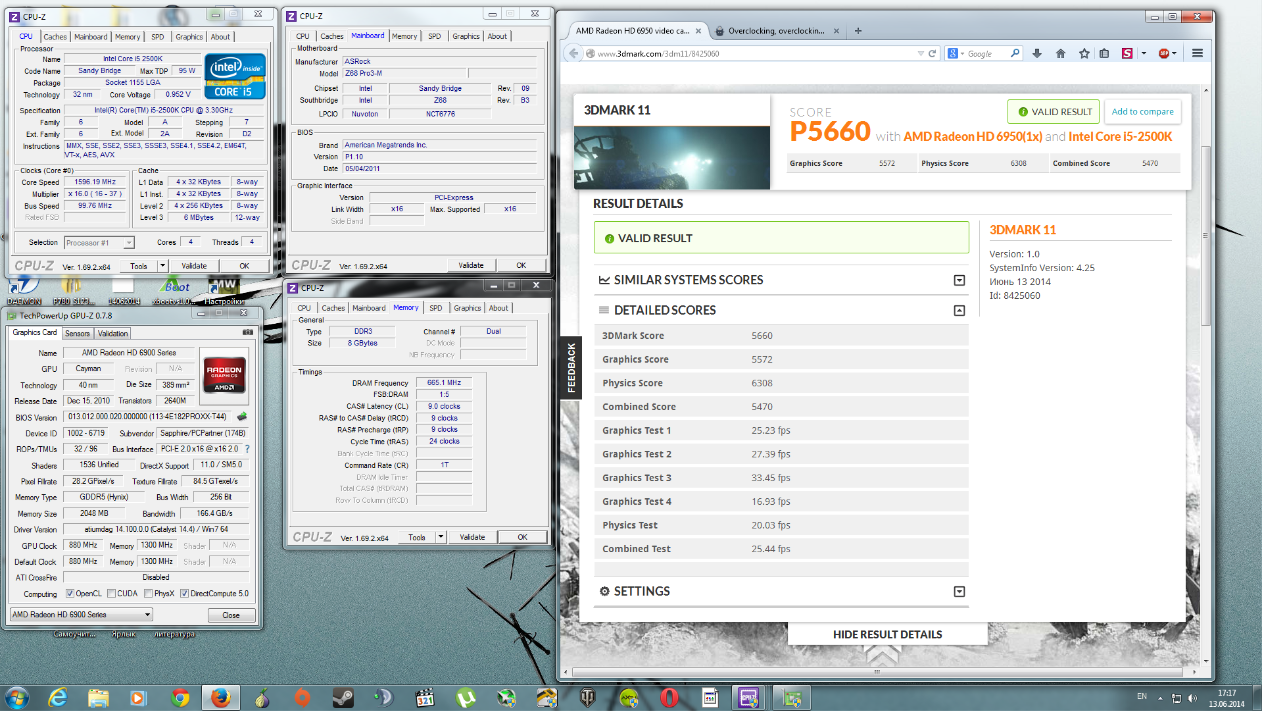Click the Google search box in Firefox

click(x=986, y=53)
